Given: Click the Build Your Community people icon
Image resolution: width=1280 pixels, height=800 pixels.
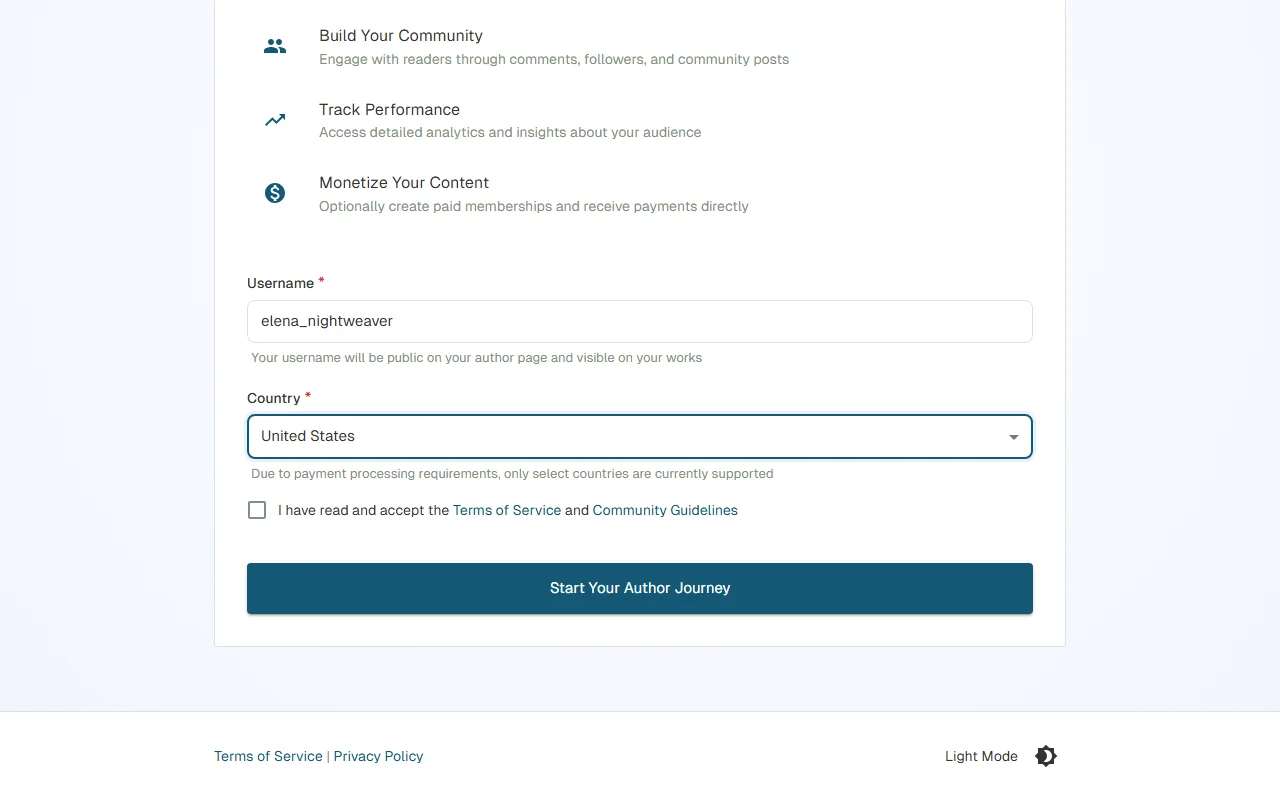Looking at the screenshot, I should [x=275, y=45].
